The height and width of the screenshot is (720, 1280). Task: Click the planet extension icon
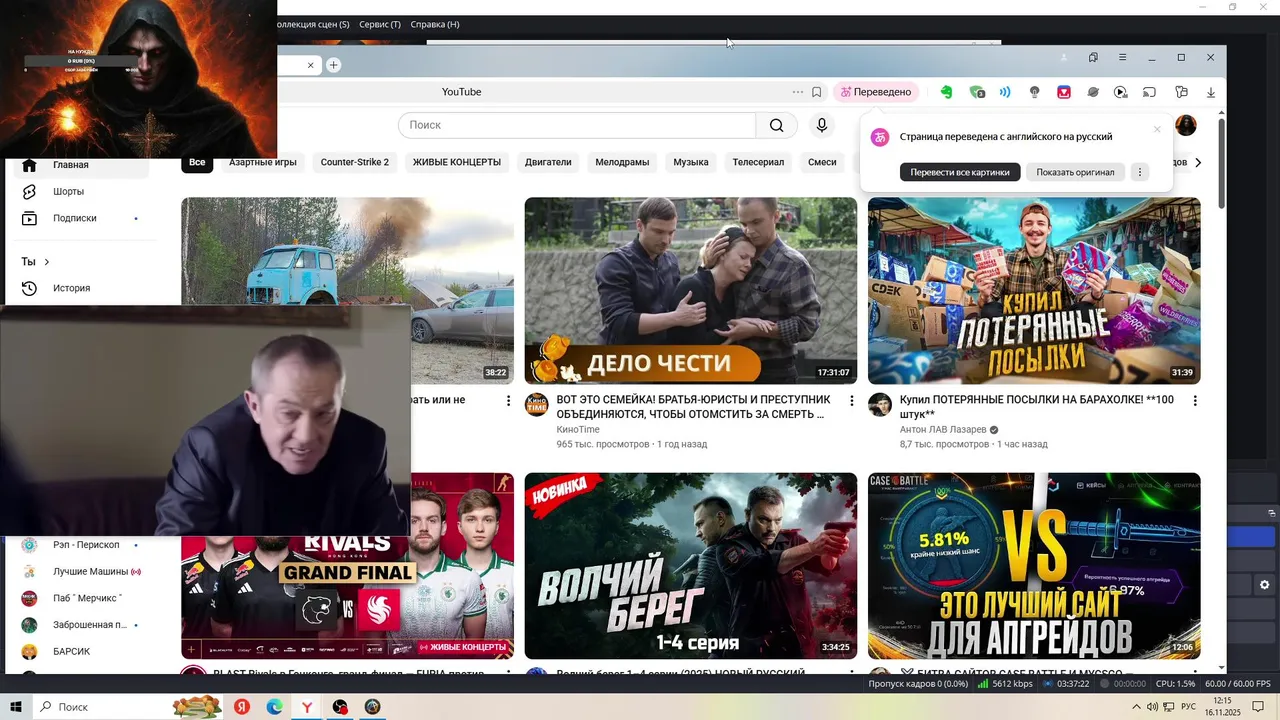pyautogui.click(x=1093, y=92)
